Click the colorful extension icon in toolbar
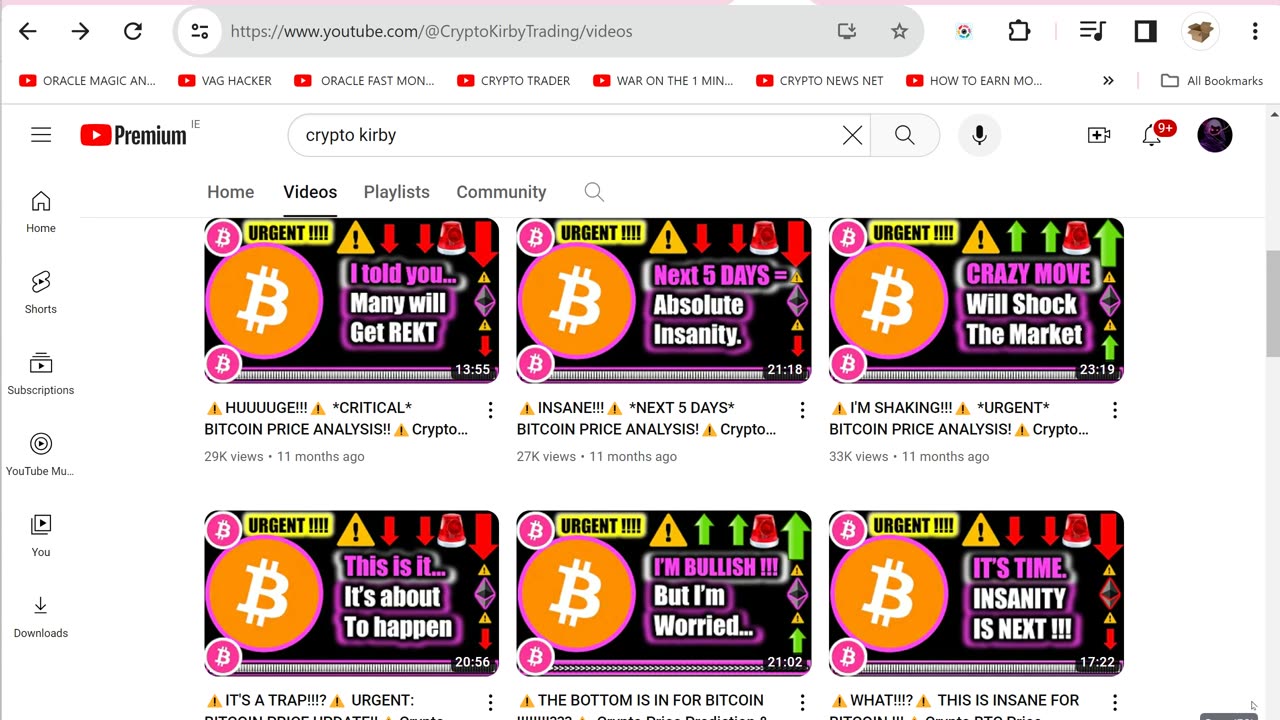1280x720 pixels. [964, 31]
